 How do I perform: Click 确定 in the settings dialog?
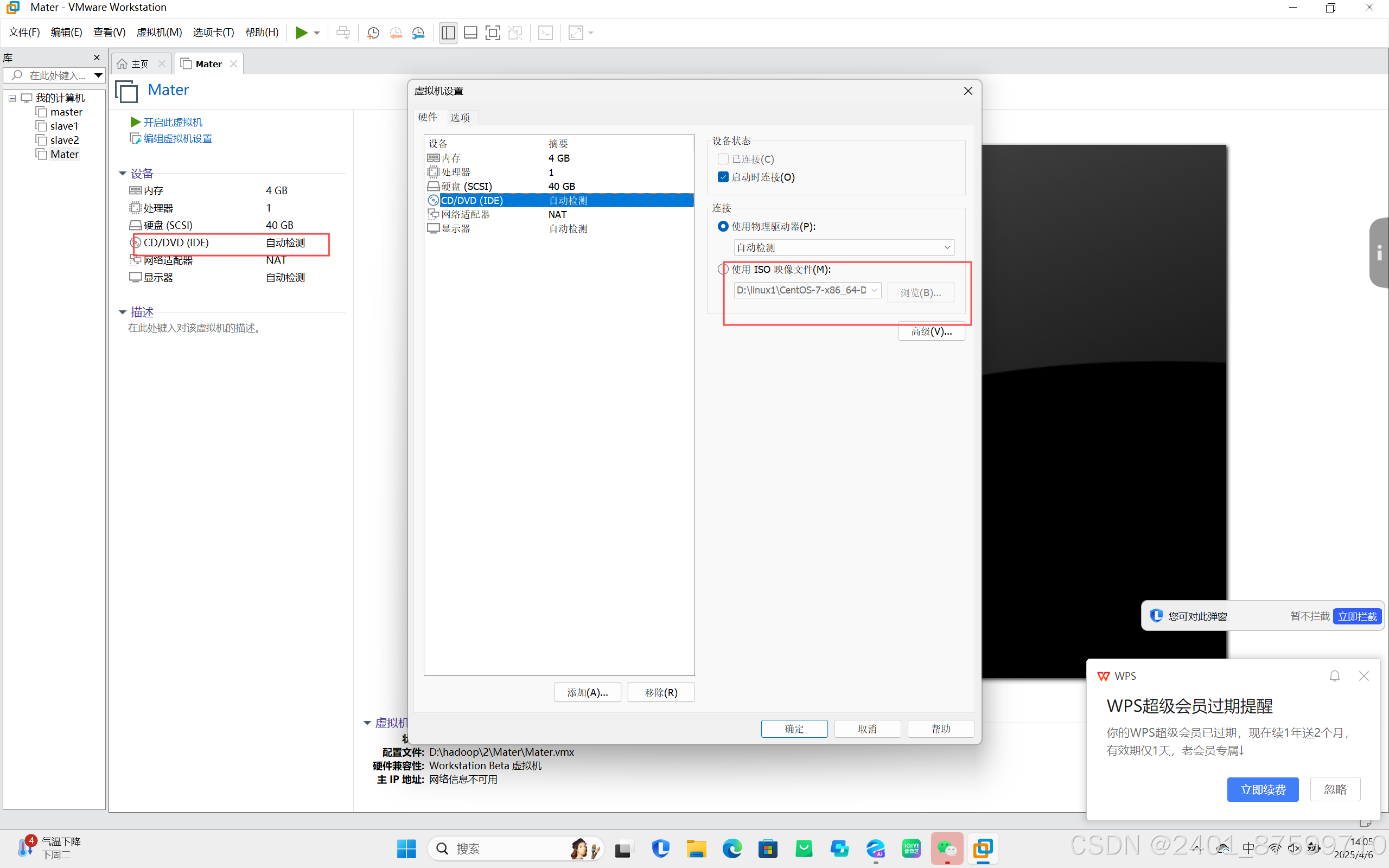tap(794, 729)
